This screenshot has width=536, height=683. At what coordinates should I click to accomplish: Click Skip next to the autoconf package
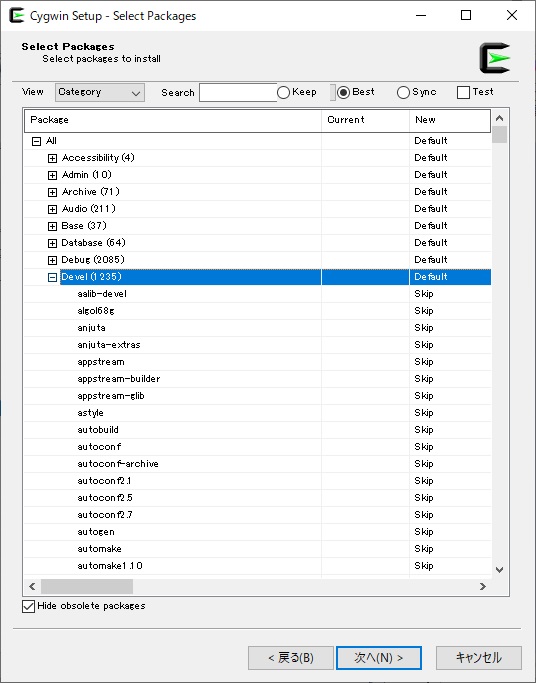[424, 447]
